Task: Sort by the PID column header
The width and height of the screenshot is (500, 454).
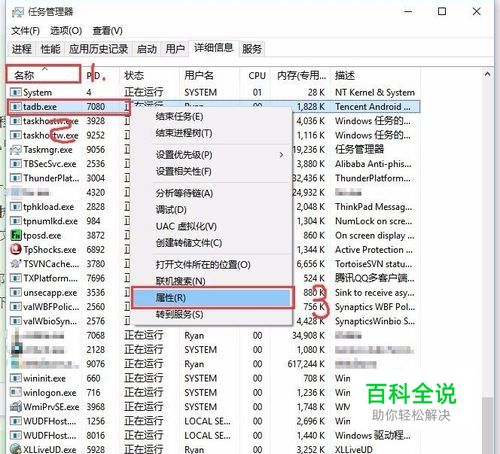Action: [100, 75]
